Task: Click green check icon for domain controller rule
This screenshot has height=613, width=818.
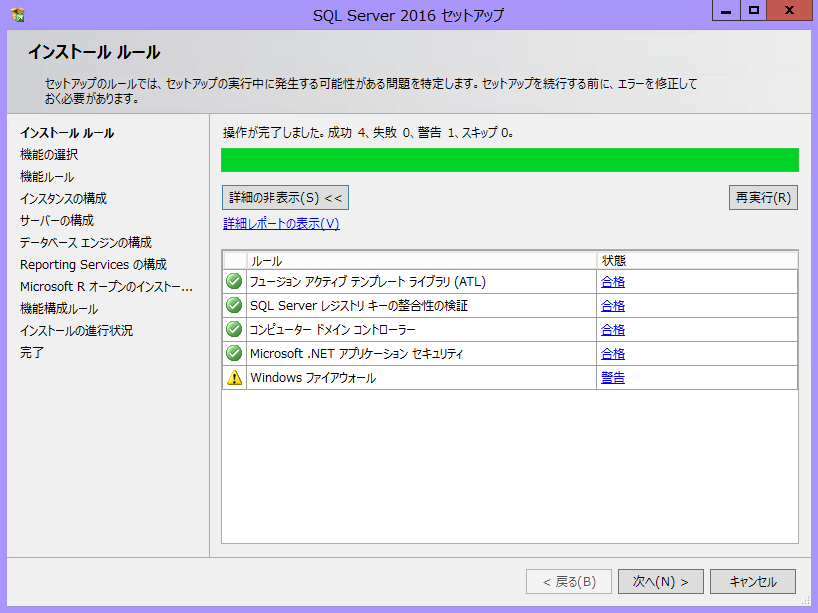Action: [x=234, y=330]
